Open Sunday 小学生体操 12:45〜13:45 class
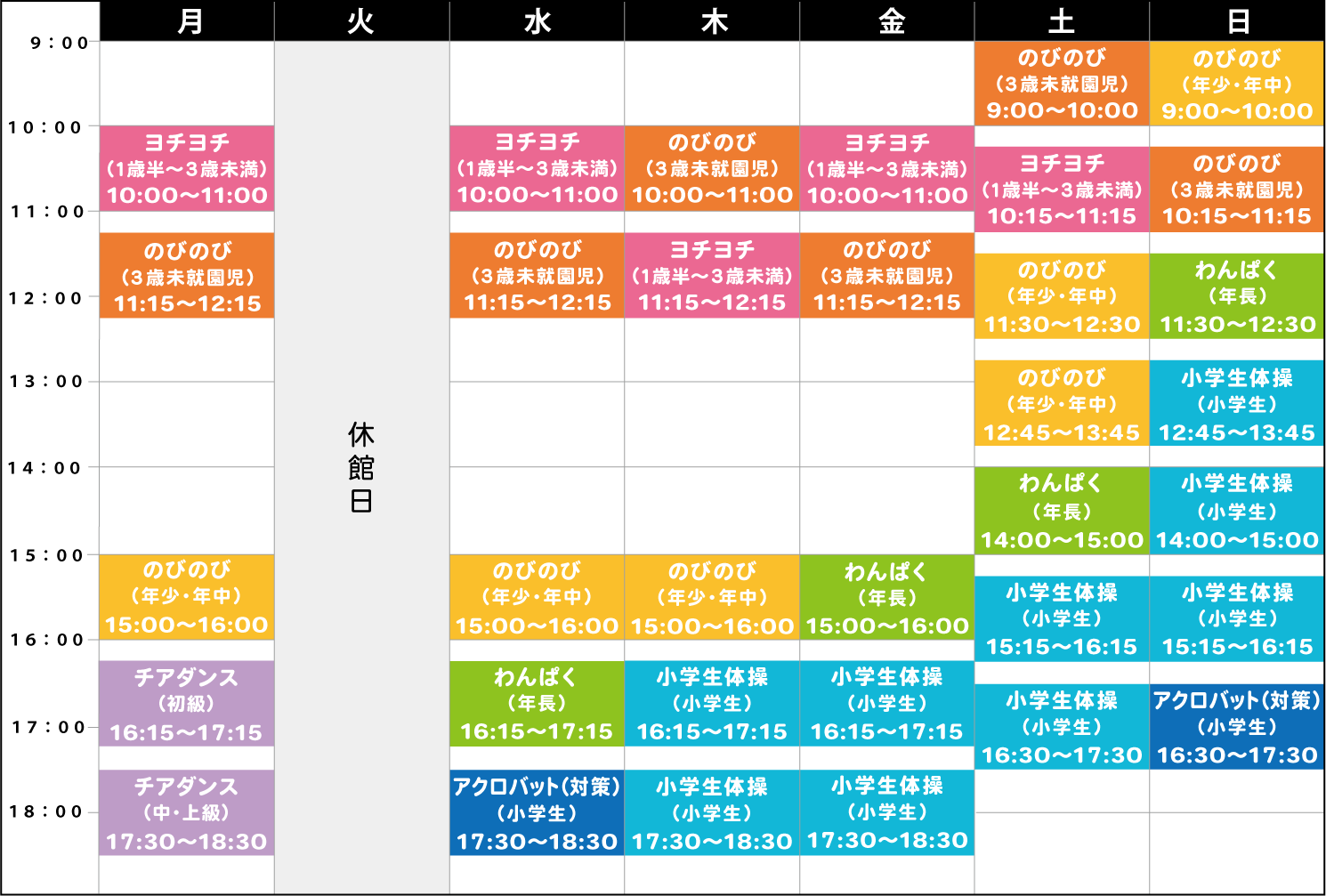This screenshot has height=896, width=1326. click(x=1237, y=403)
